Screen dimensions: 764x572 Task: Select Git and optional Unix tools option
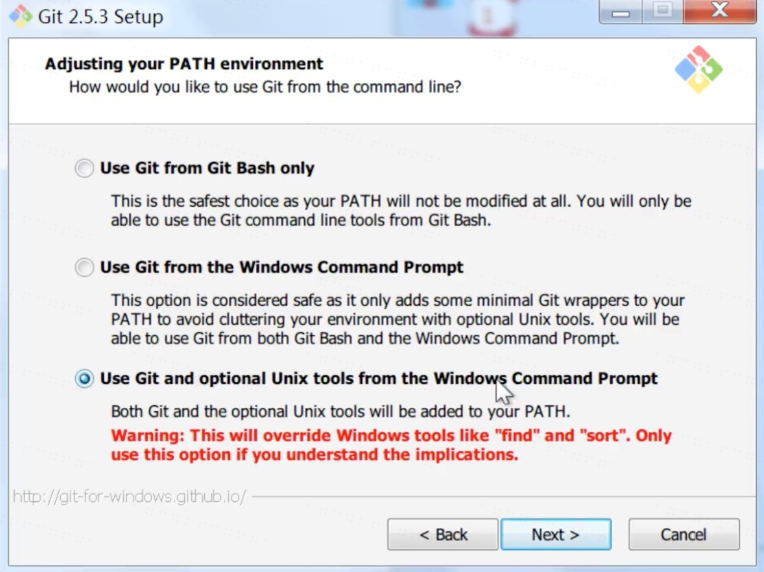pyautogui.click(x=84, y=379)
